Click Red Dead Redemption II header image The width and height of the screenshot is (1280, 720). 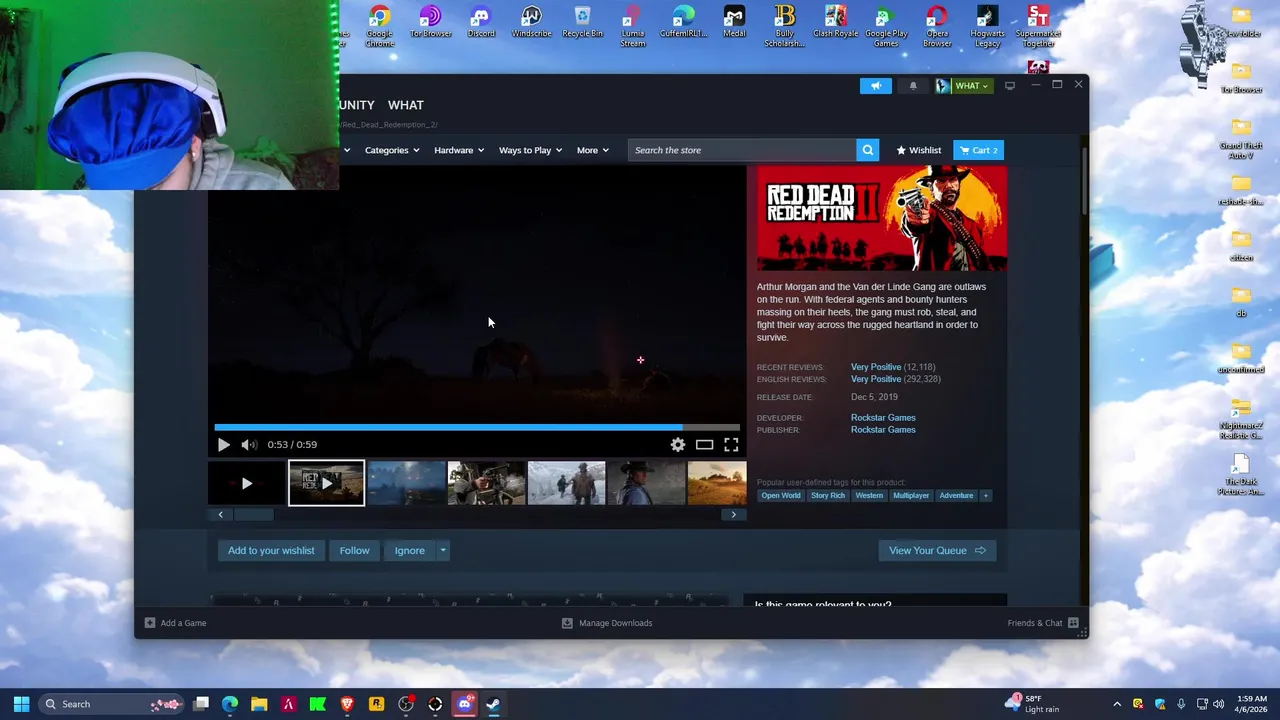882,218
